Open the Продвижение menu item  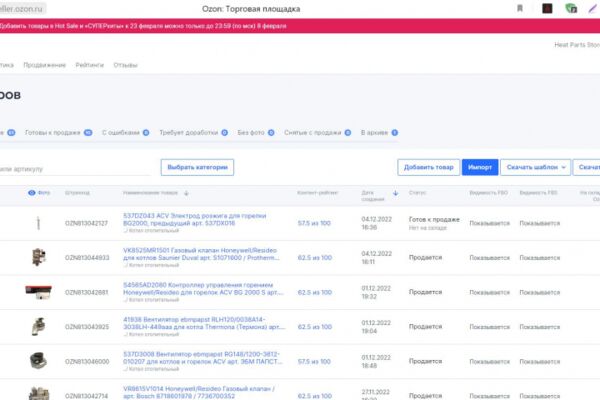coord(45,65)
